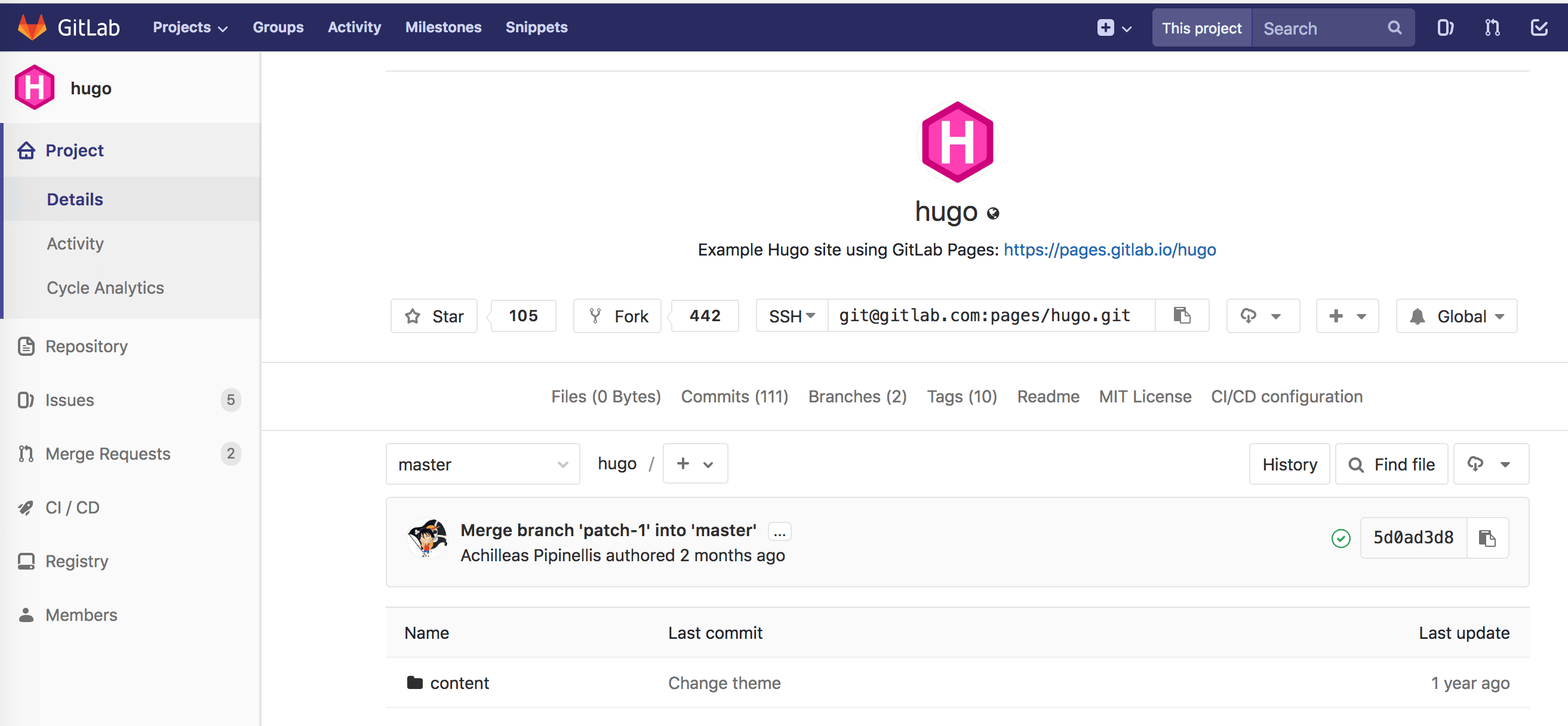Click the This project search scope
The width and height of the screenshot is (1568, 726).
point(1201,28)
